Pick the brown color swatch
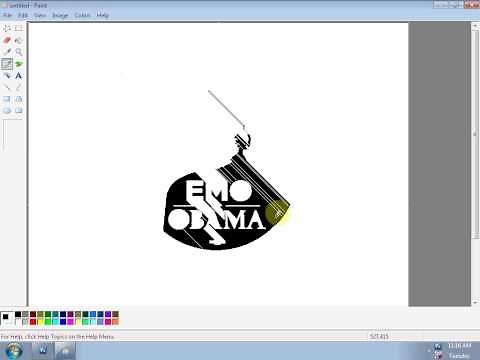This screenshot has width=480, height=360. tap(115, 314)
